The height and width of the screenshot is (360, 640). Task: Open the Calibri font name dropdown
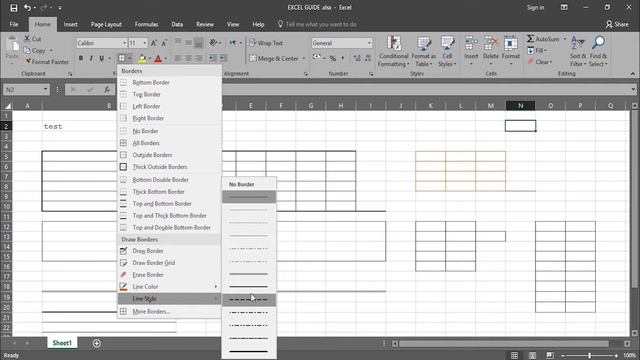124,43
